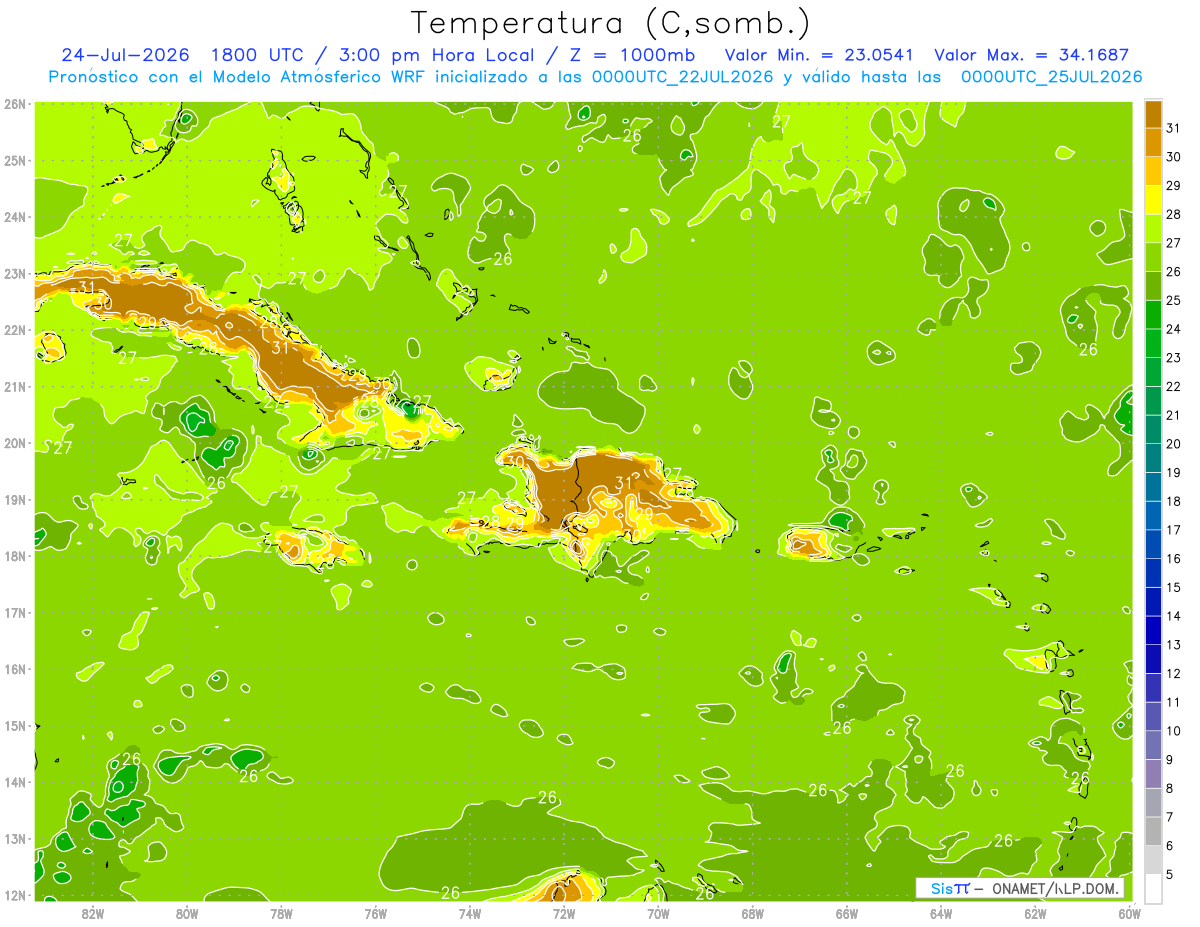Click legend value "15" on the color bar

(1174, 587)
